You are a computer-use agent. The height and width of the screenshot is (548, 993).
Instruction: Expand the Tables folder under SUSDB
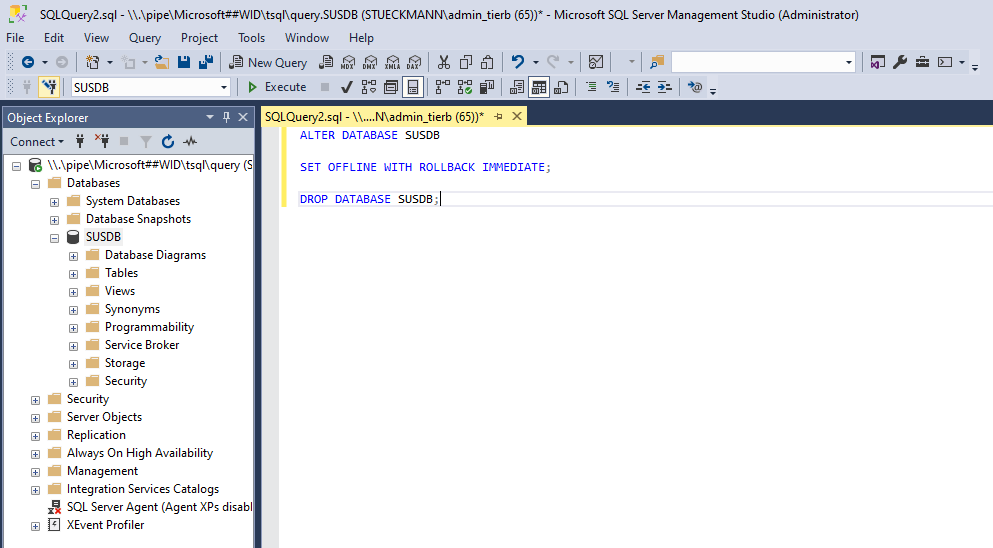(x=73, y=274)
